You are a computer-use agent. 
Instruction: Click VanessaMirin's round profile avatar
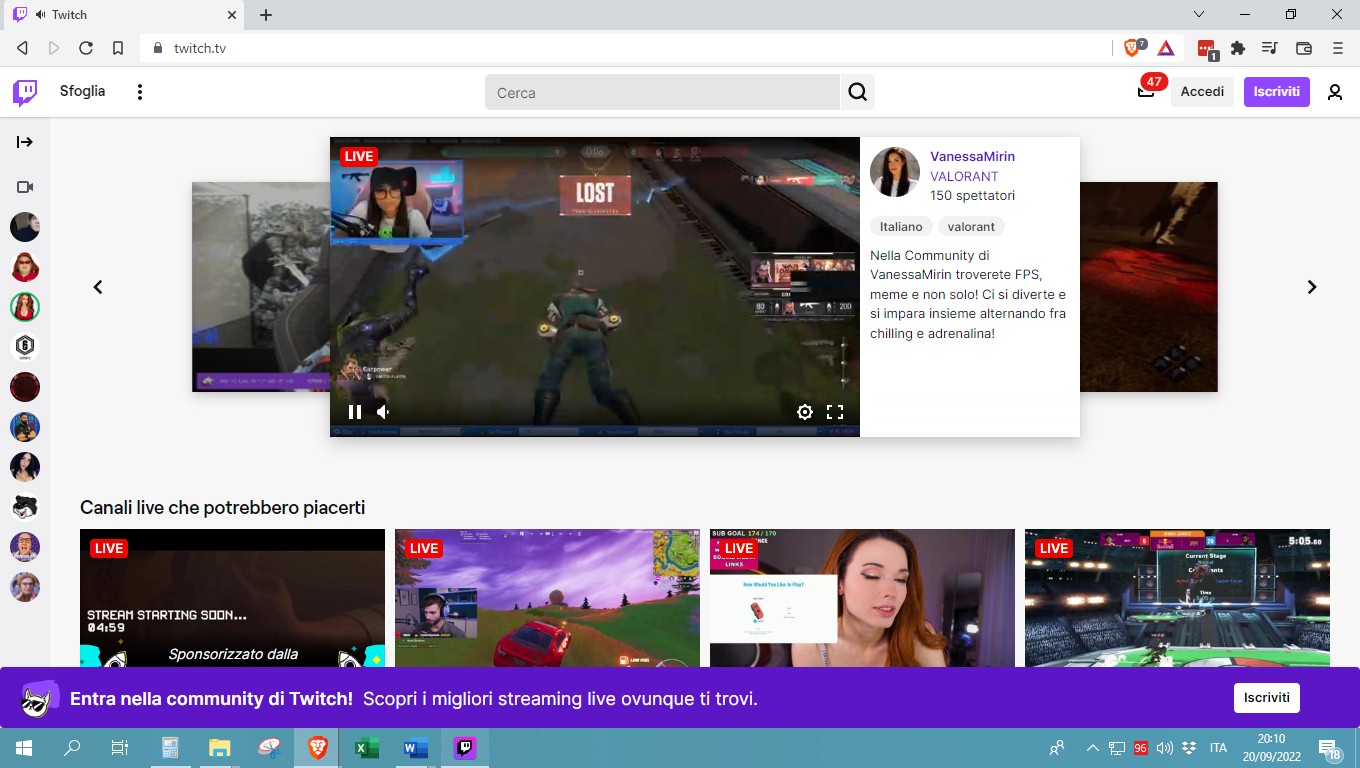tap(895, 172)
